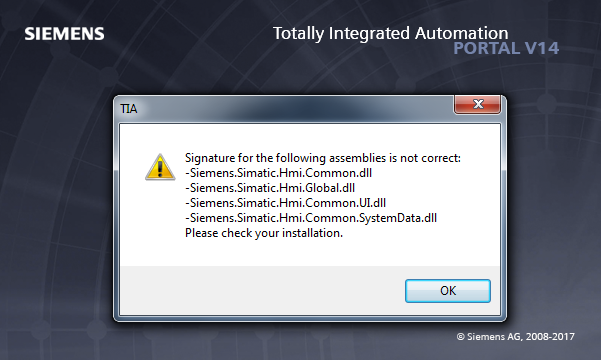Image resolution: width=601 pixels, height=360 pixels.
Task: Click the splash background below the dialog
Action: pos(268,341)
